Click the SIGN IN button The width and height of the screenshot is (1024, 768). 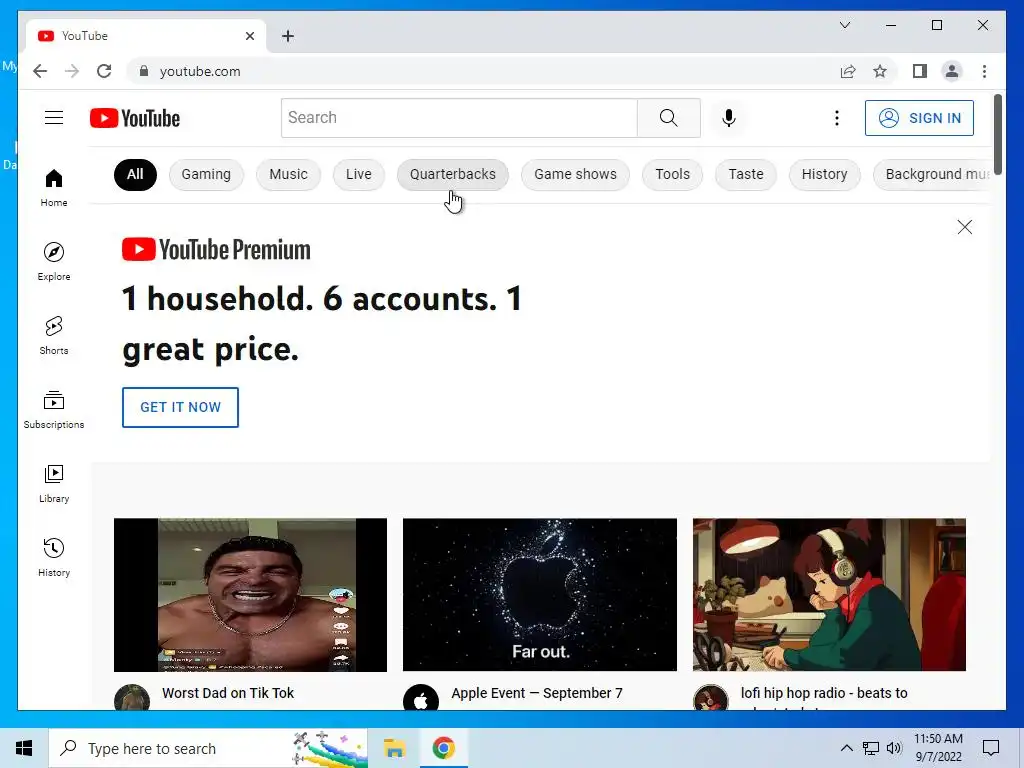tap(919, 118)
